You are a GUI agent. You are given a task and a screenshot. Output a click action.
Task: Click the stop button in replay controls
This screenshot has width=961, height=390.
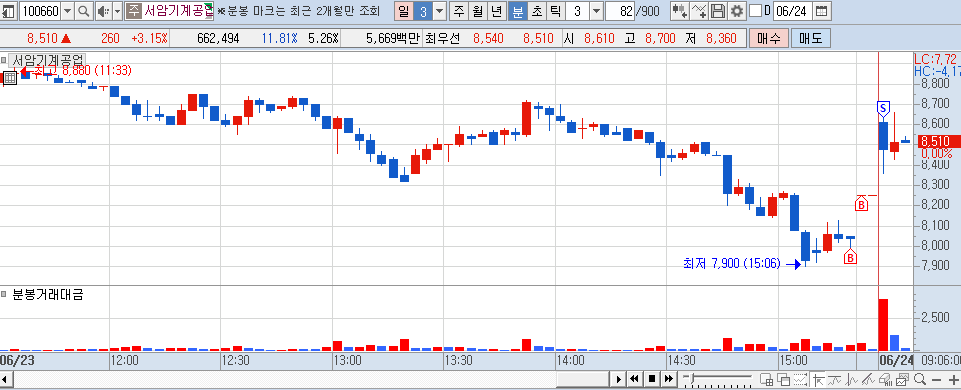tap(651, 378)
